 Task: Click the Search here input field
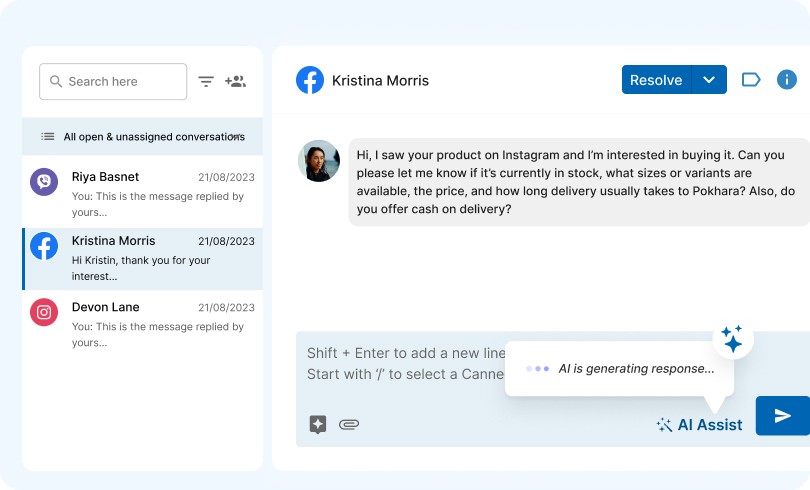pos(122,82)
